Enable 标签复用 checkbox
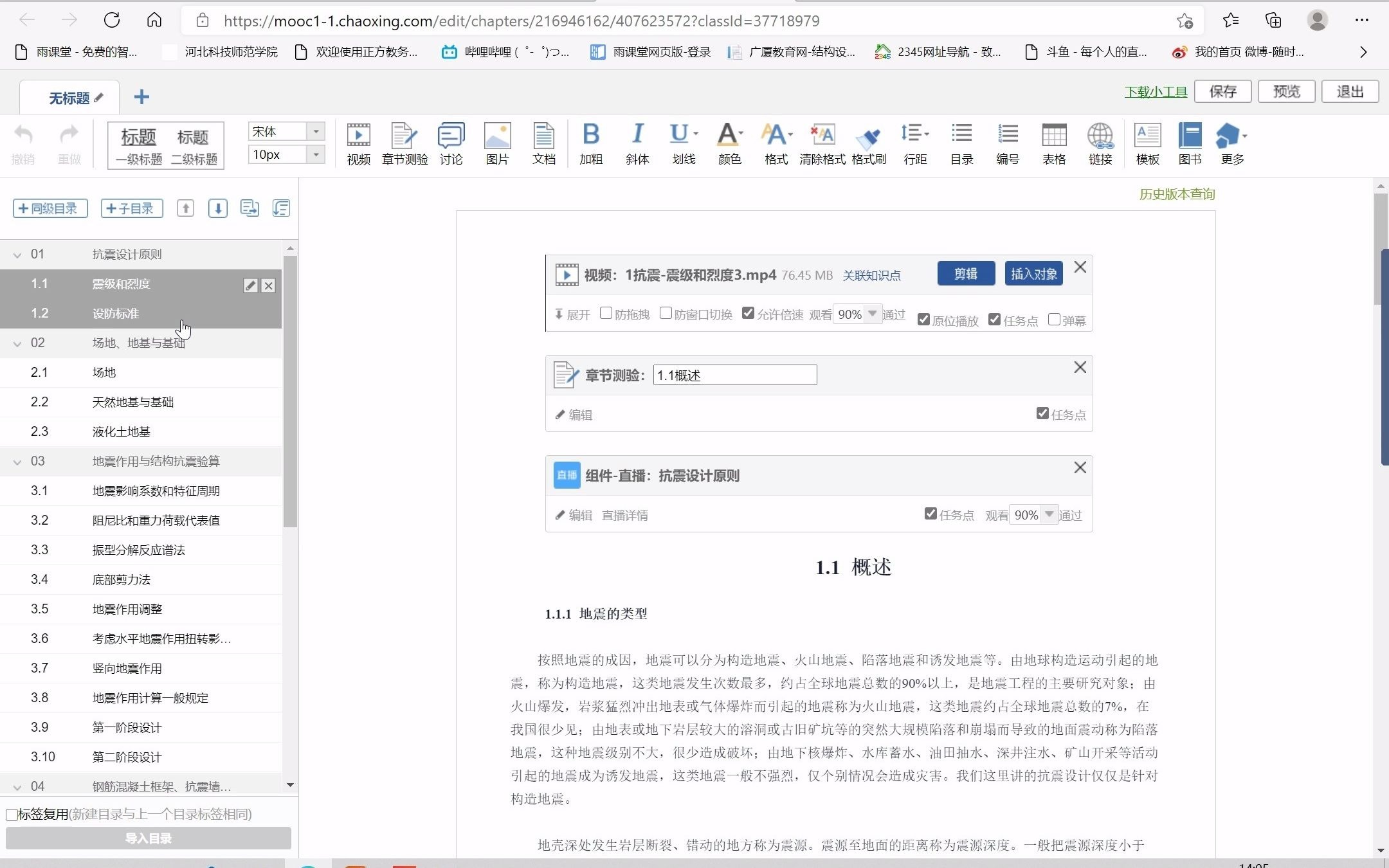 tap(12, 815)
